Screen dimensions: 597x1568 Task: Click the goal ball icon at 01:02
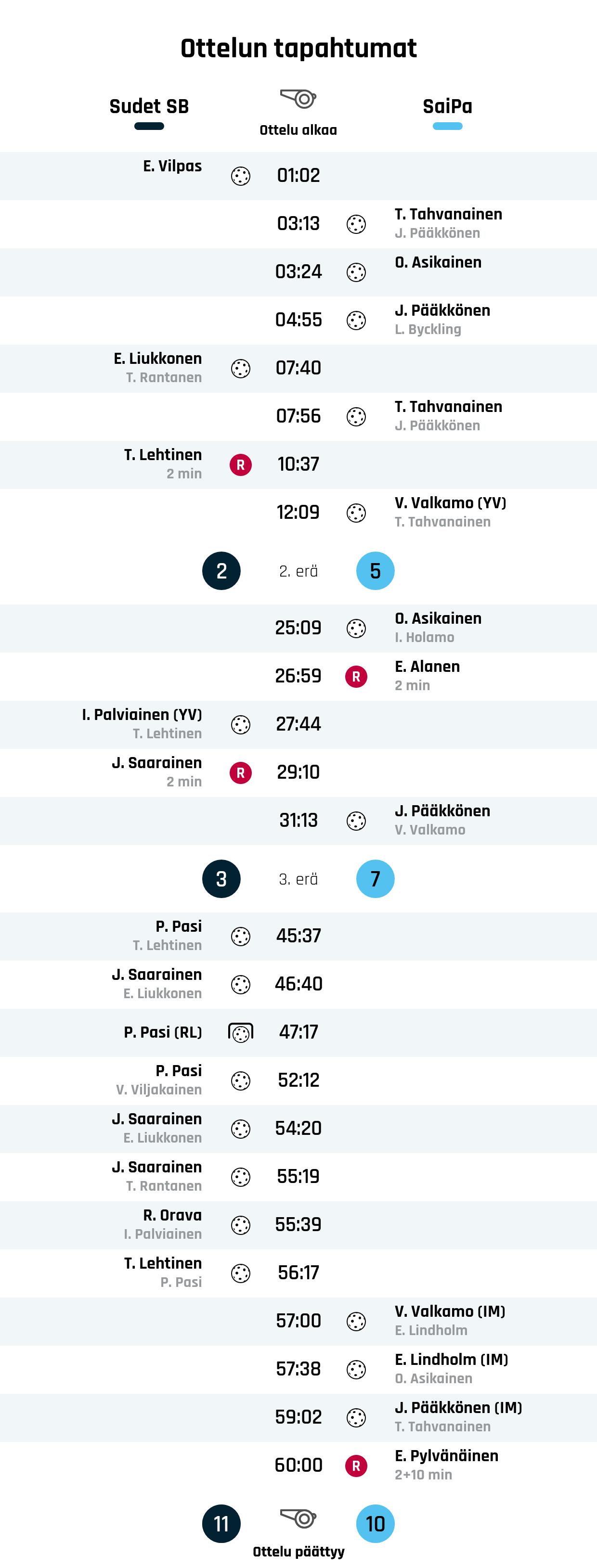241,176
